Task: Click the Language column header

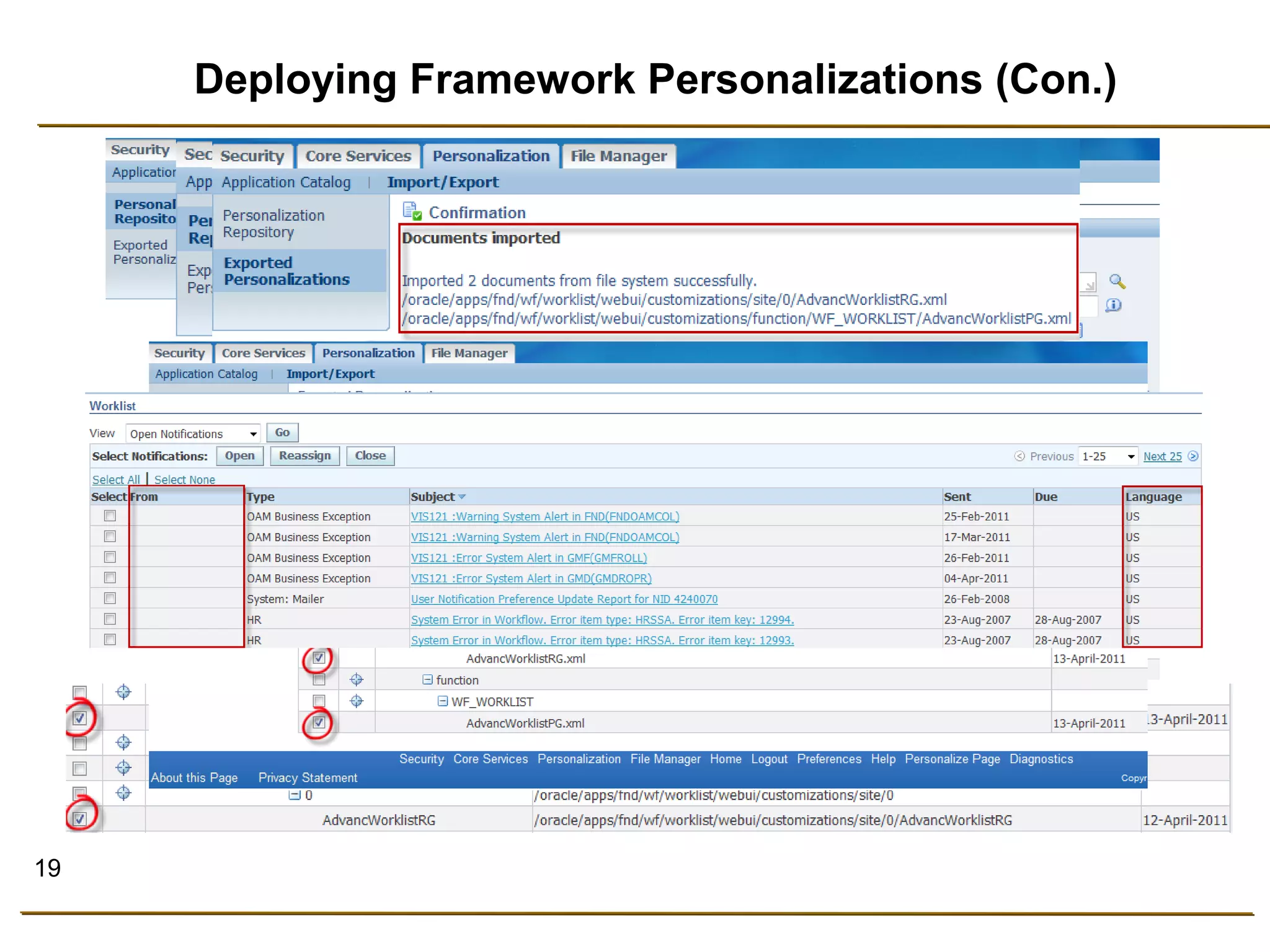Action: pyautogui.click(x=1153, y=497)
